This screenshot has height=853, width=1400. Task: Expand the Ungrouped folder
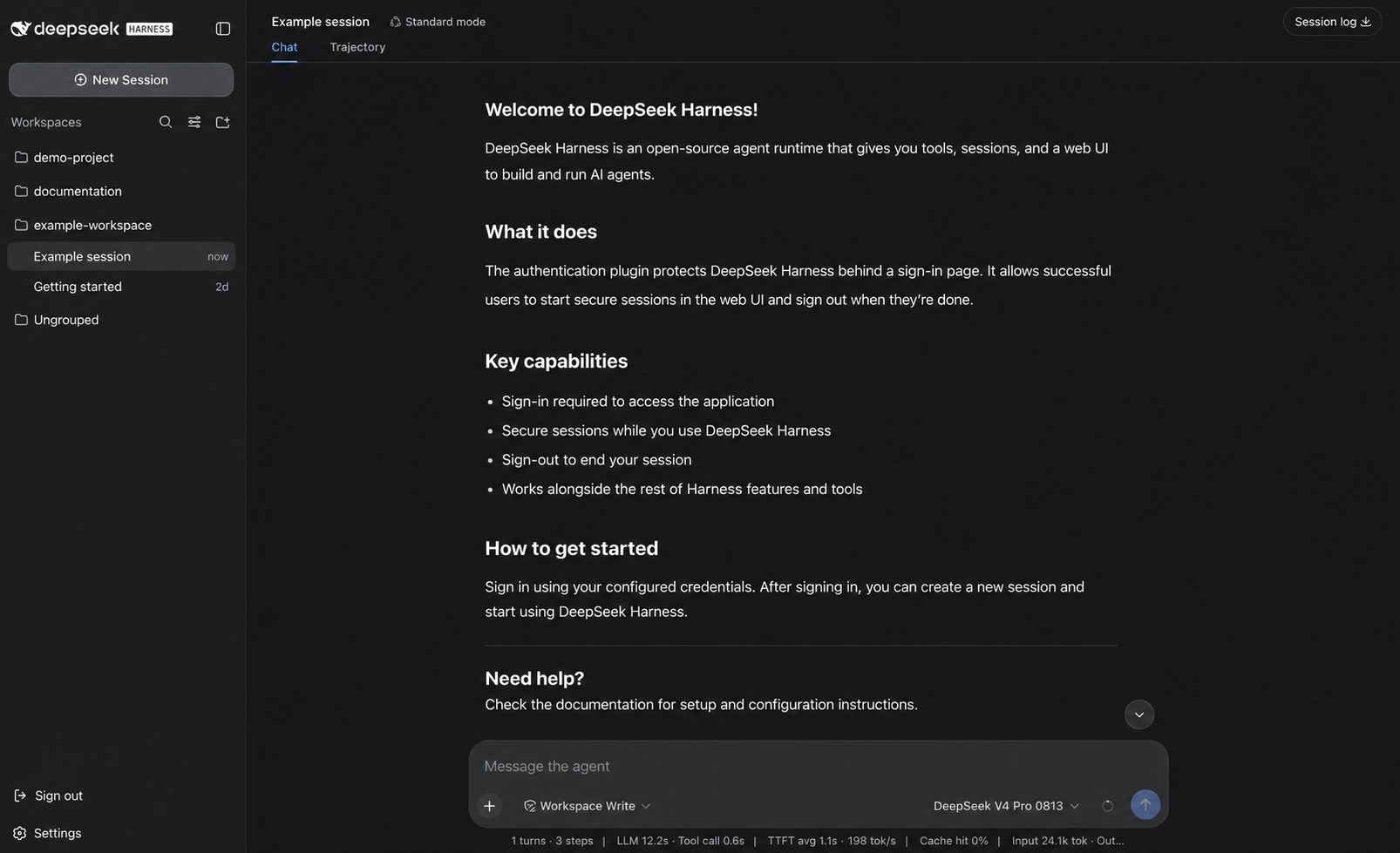tap(121, 320)
